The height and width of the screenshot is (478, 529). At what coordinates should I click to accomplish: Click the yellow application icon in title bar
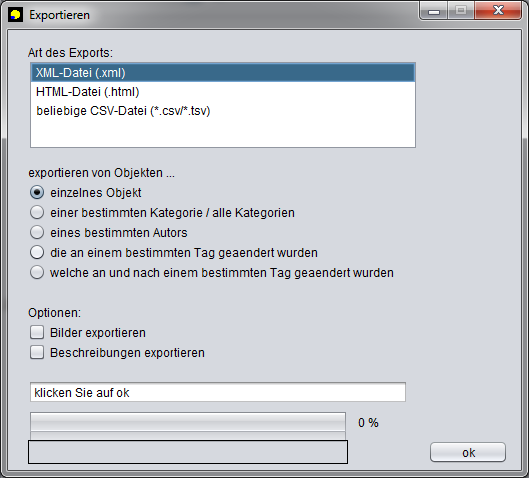(x=15, y=15)
